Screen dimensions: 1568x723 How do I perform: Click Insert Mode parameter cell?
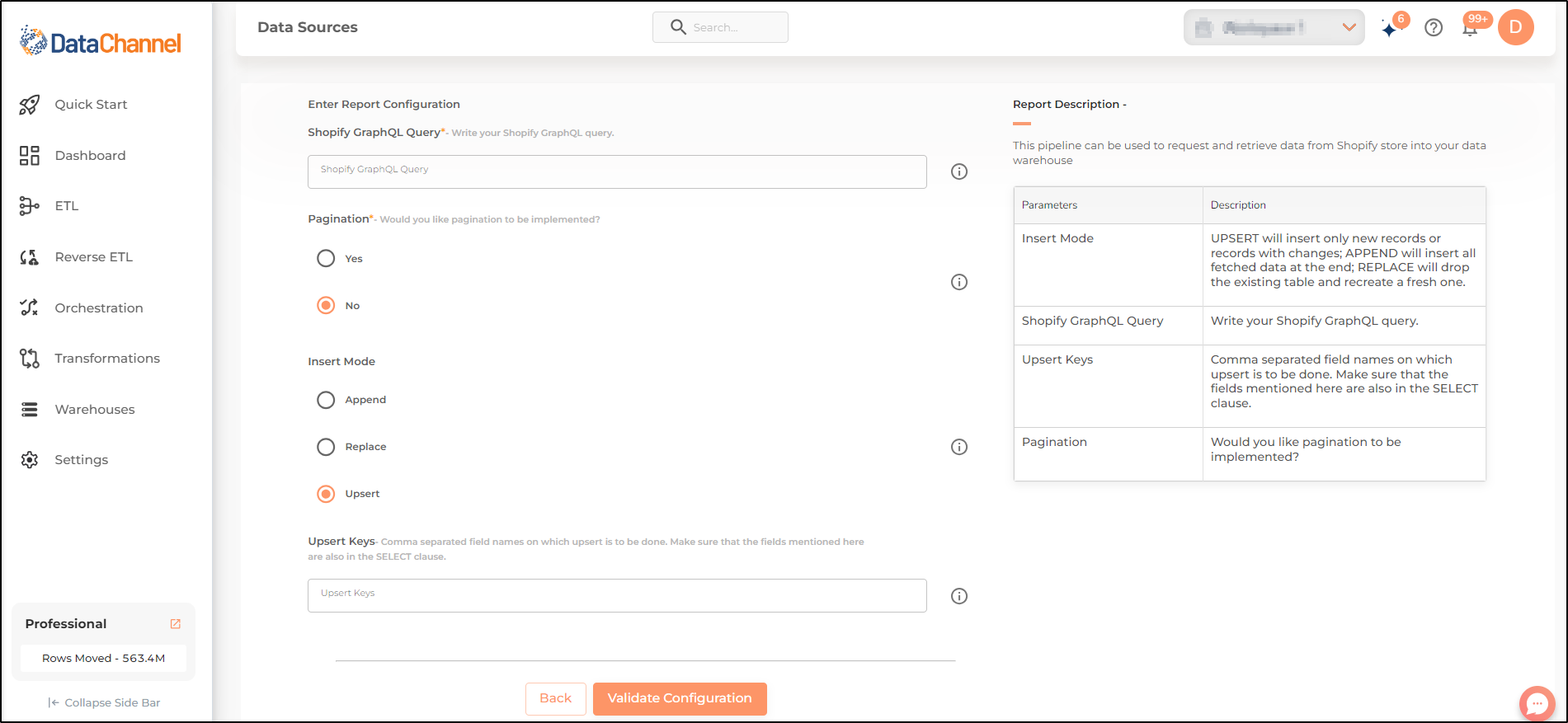1108,265
